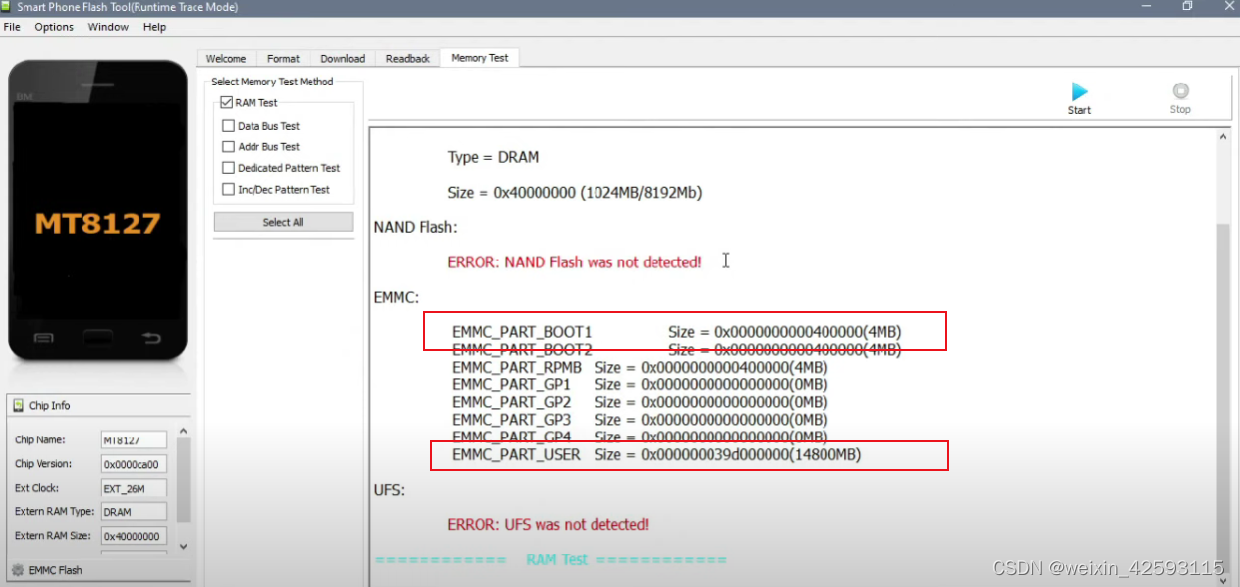Enable the Dedicated Pattern Test checkbox
Screen dimensions: 1240x587
point(228,168)
